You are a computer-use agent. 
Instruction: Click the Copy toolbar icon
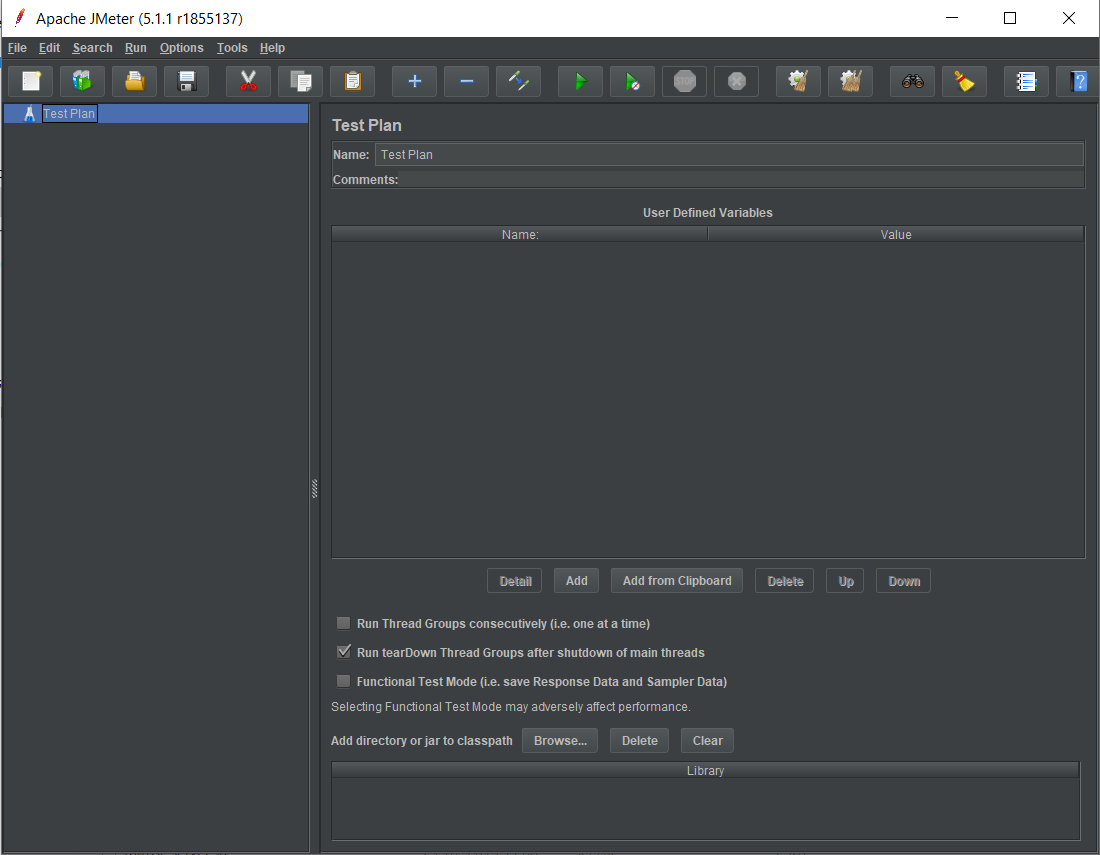tap(300, 81)
